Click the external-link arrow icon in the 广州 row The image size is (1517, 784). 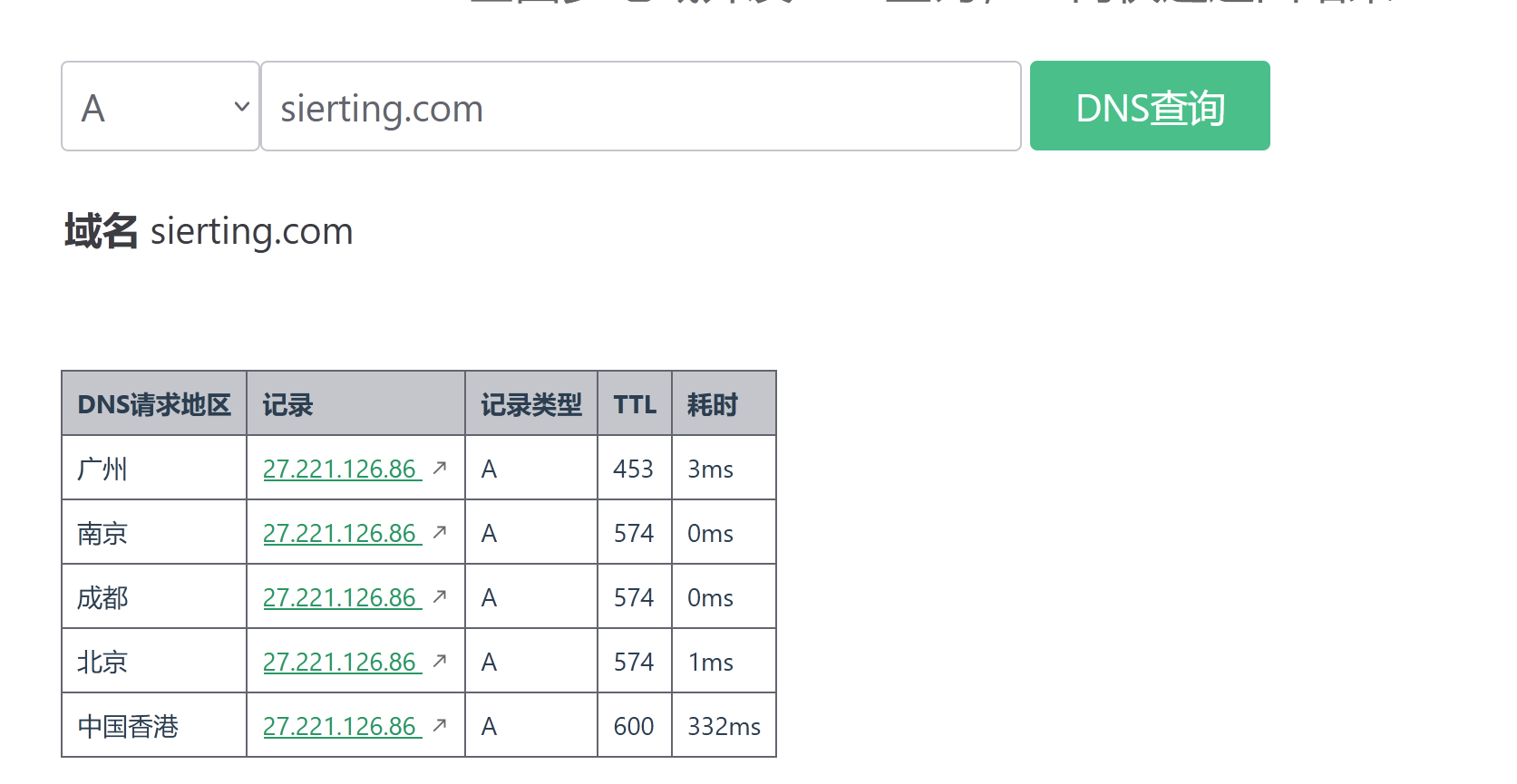tap(440, 468)
